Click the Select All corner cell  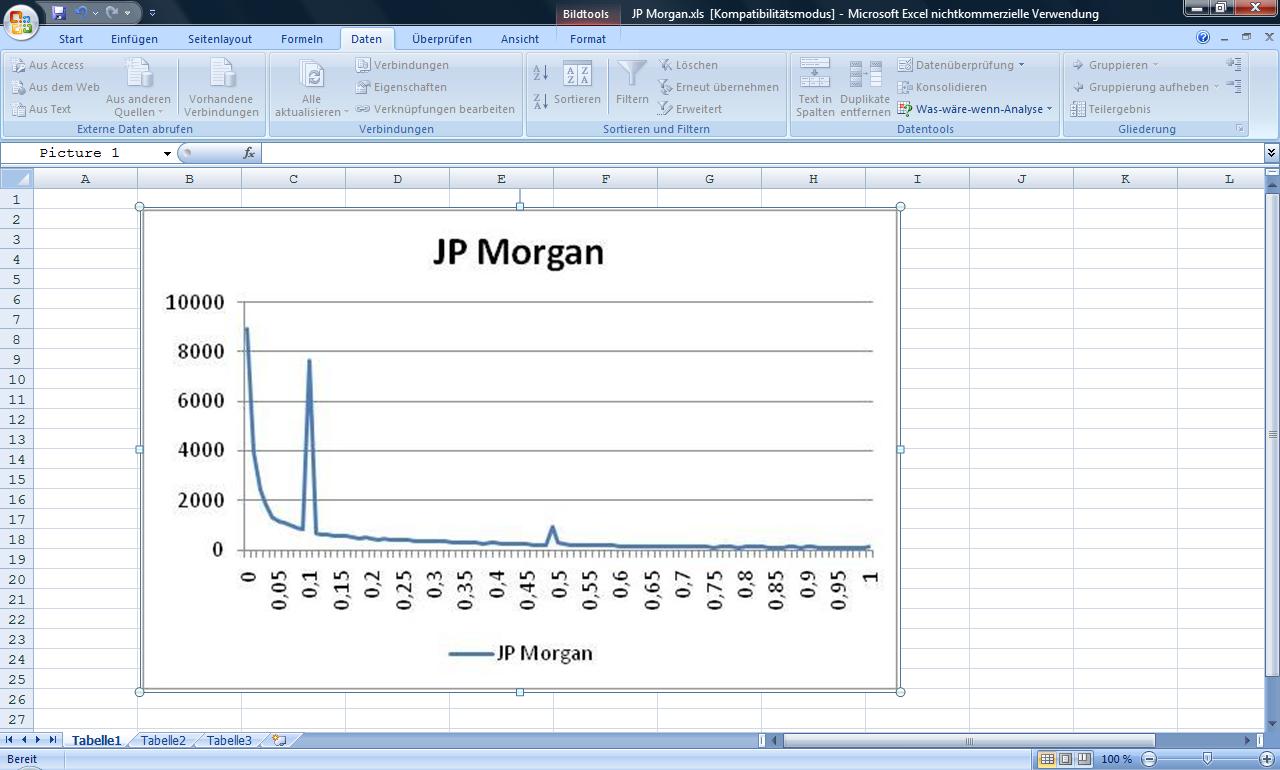pyautogui.click(x=17, y=179)
